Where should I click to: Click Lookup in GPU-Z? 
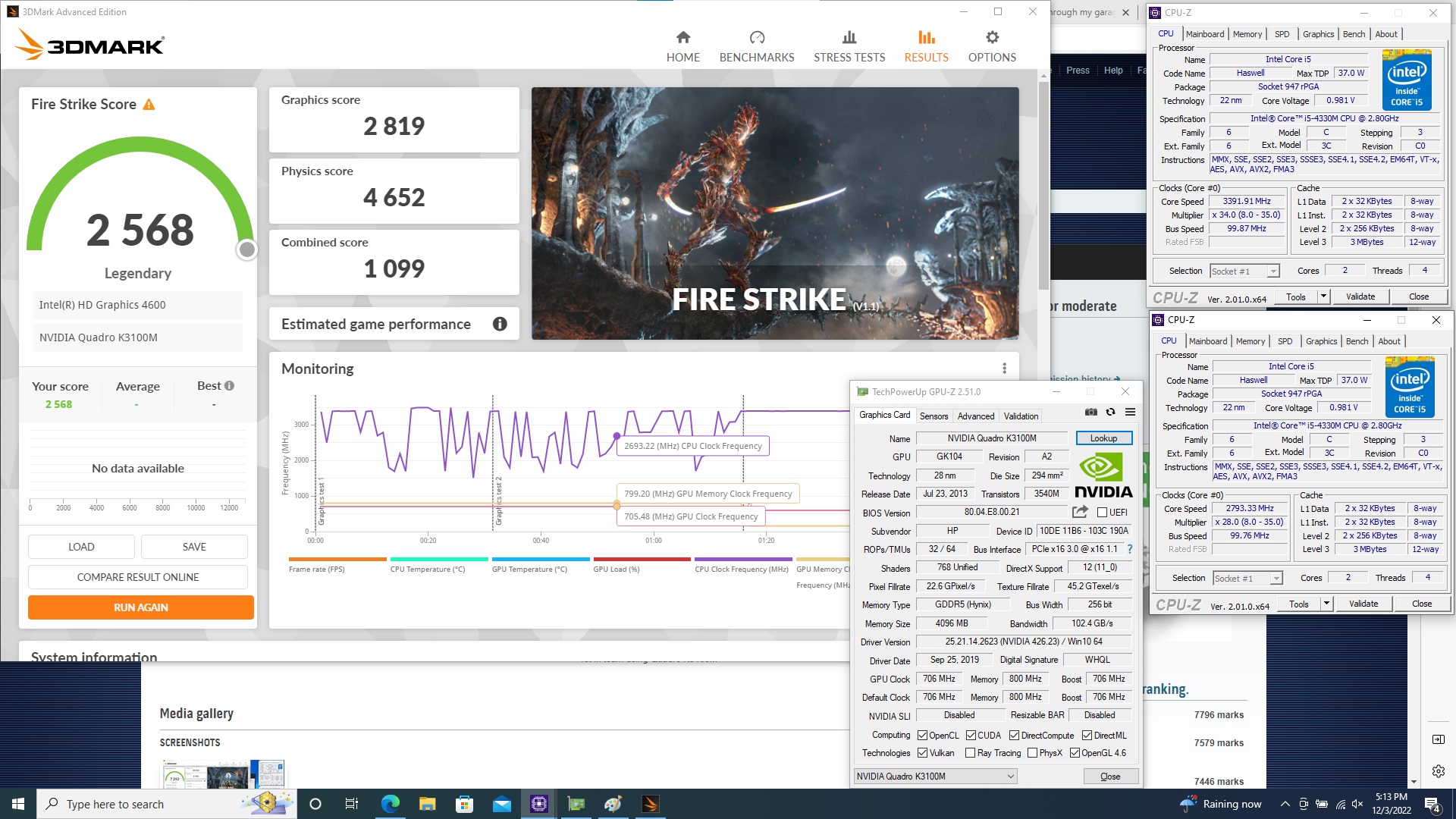click(x=1103, y=438)
